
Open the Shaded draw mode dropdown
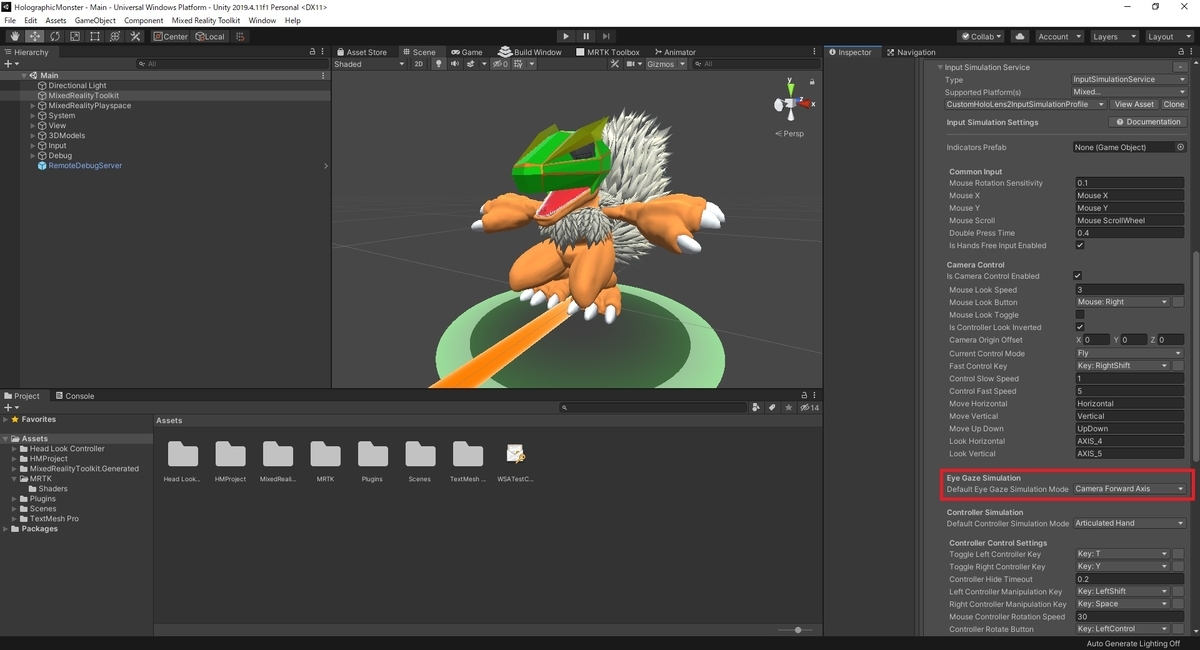click(x=369, y=64)
